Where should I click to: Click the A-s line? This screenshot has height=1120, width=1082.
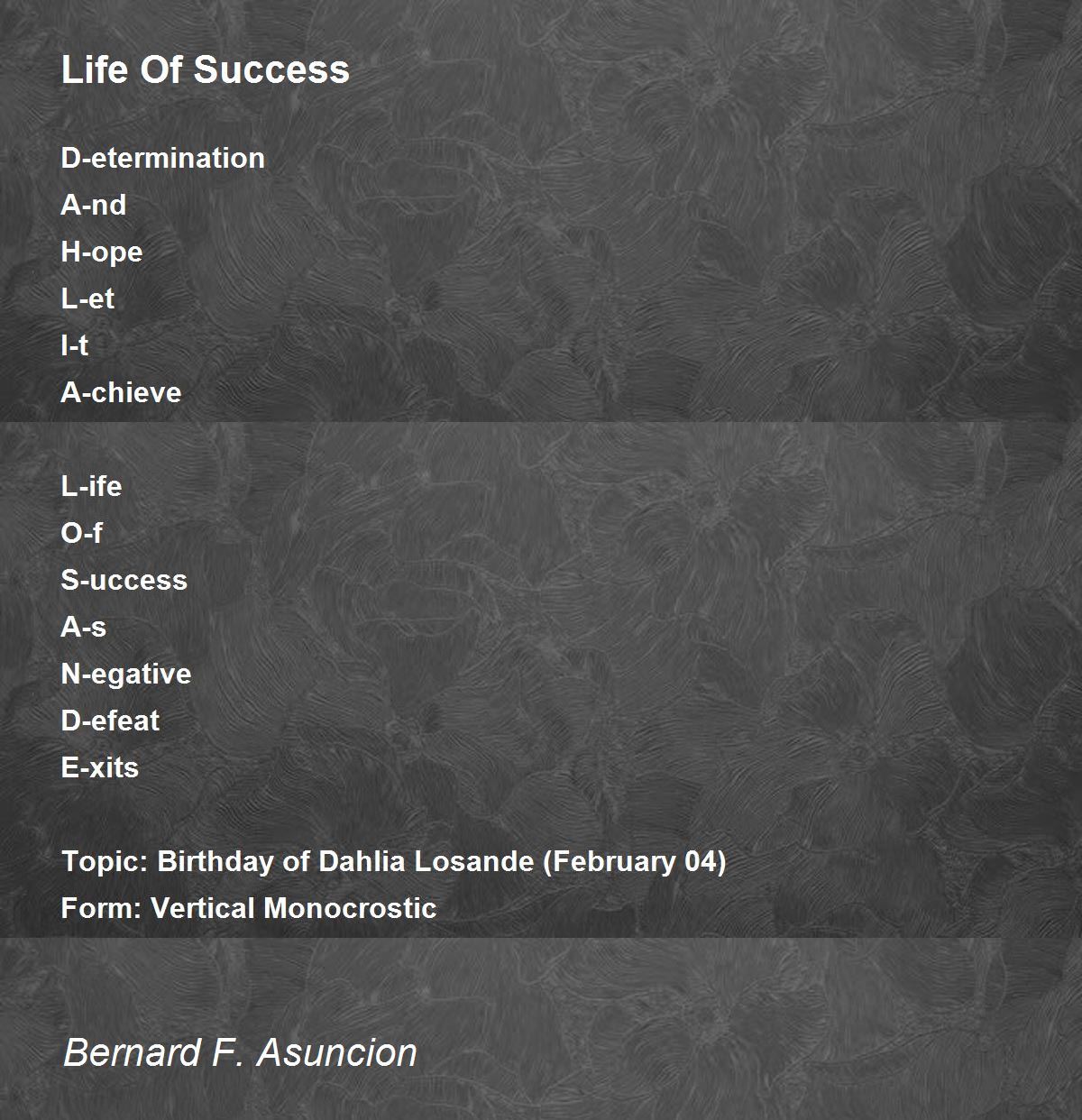[84, 627]
